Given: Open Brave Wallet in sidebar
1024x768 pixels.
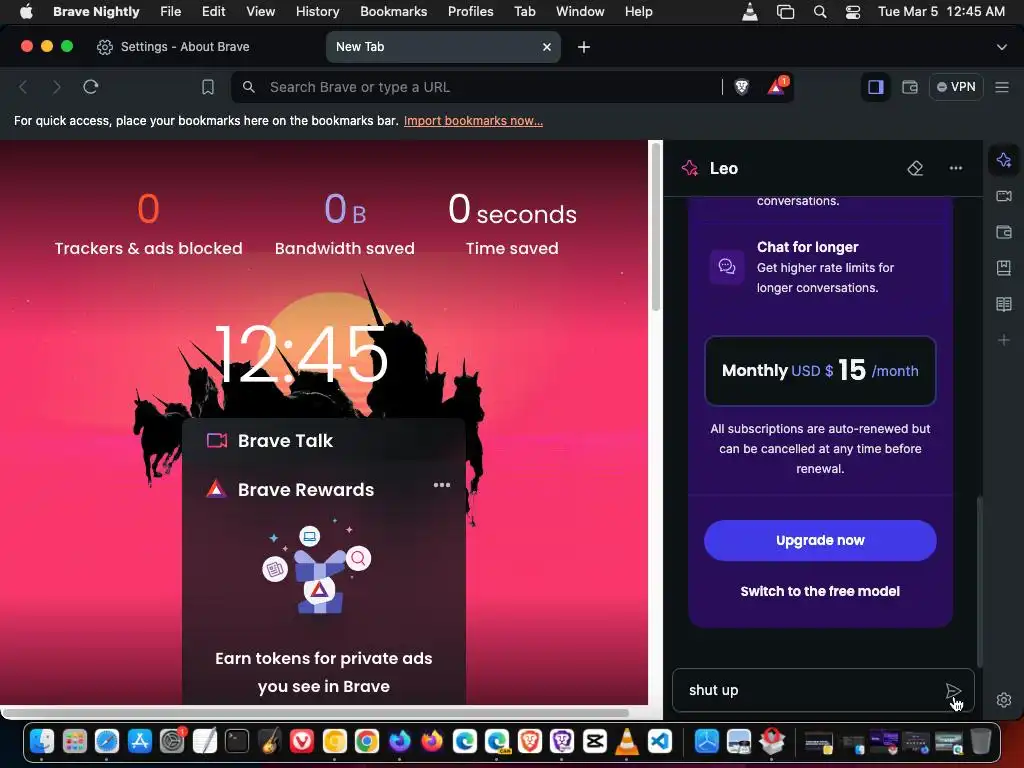Looking at the screenshot, I should click(1004, 232).
